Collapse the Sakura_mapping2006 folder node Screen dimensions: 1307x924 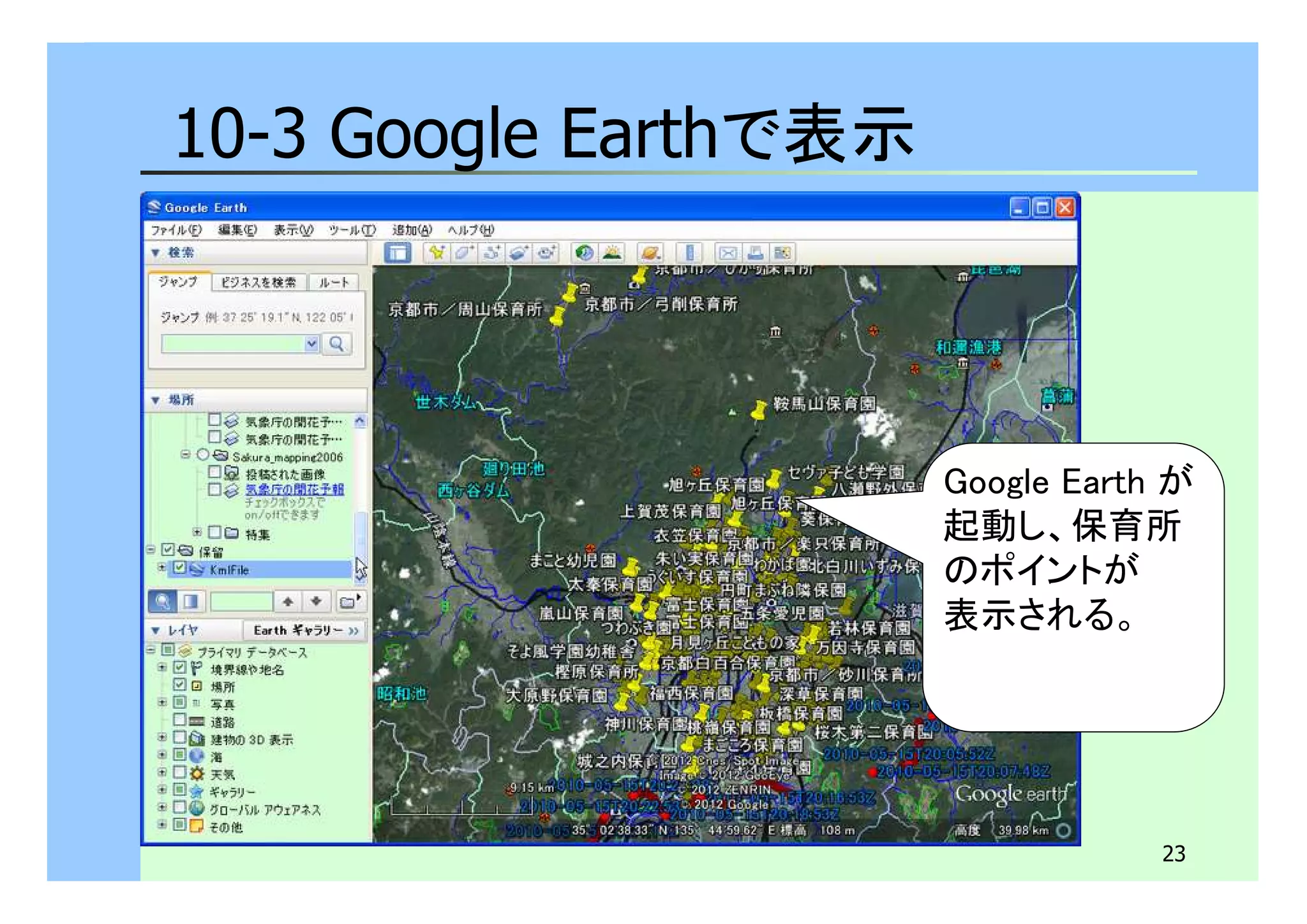[185, 455]
